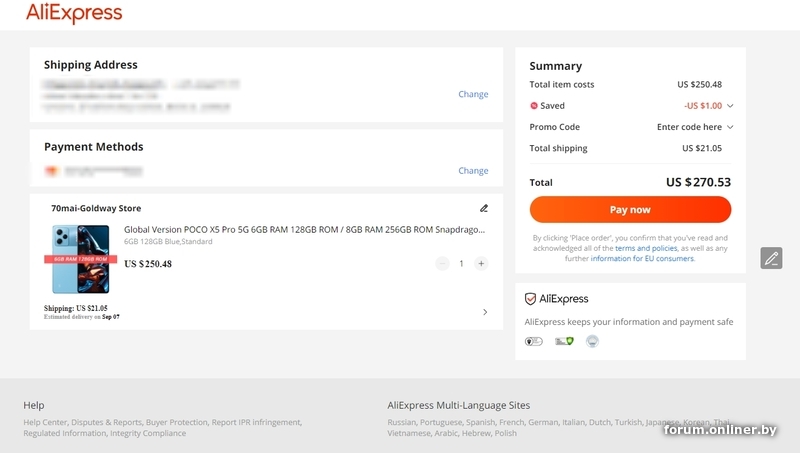Switch to the Polish language site

[x=505, y=433]
